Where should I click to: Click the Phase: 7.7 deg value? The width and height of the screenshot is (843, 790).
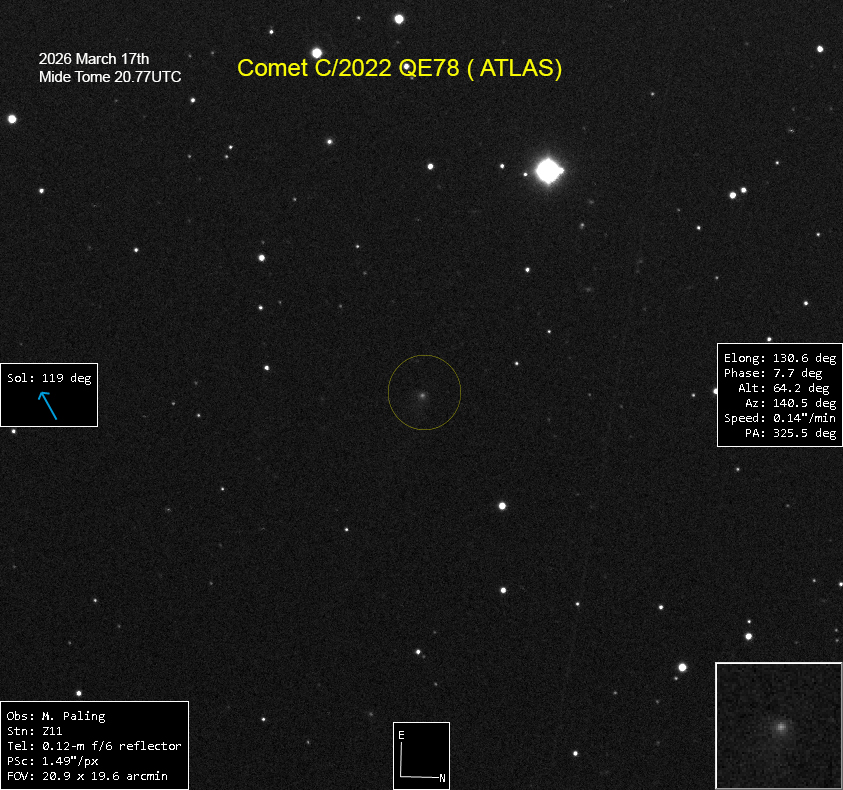click(x=779, y=373)
